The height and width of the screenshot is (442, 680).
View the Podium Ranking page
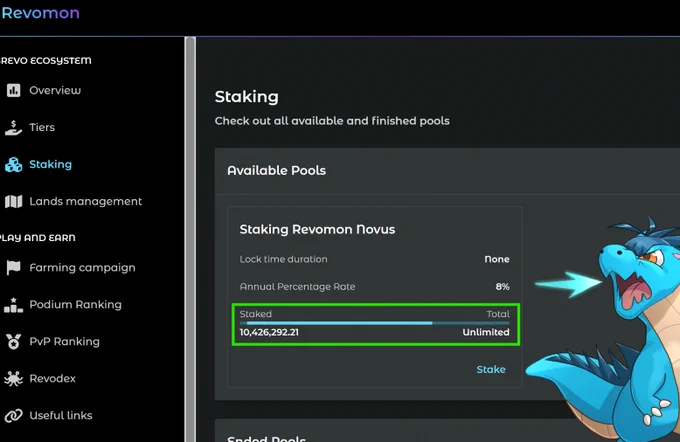pos(75,304)
